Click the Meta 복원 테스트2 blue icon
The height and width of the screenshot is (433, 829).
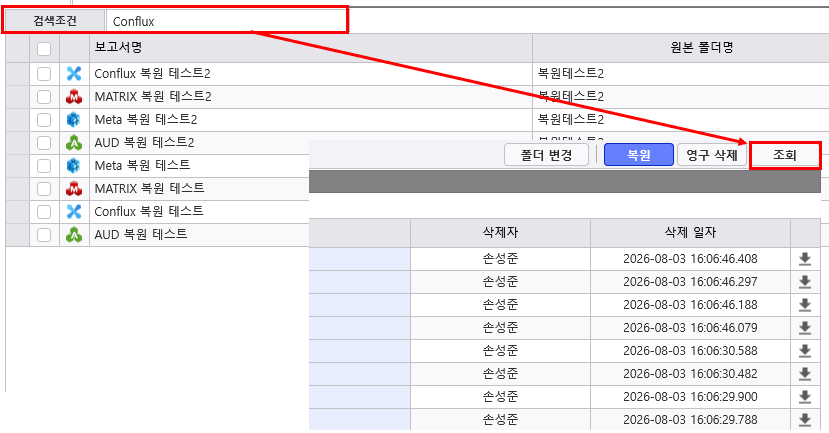74,120
